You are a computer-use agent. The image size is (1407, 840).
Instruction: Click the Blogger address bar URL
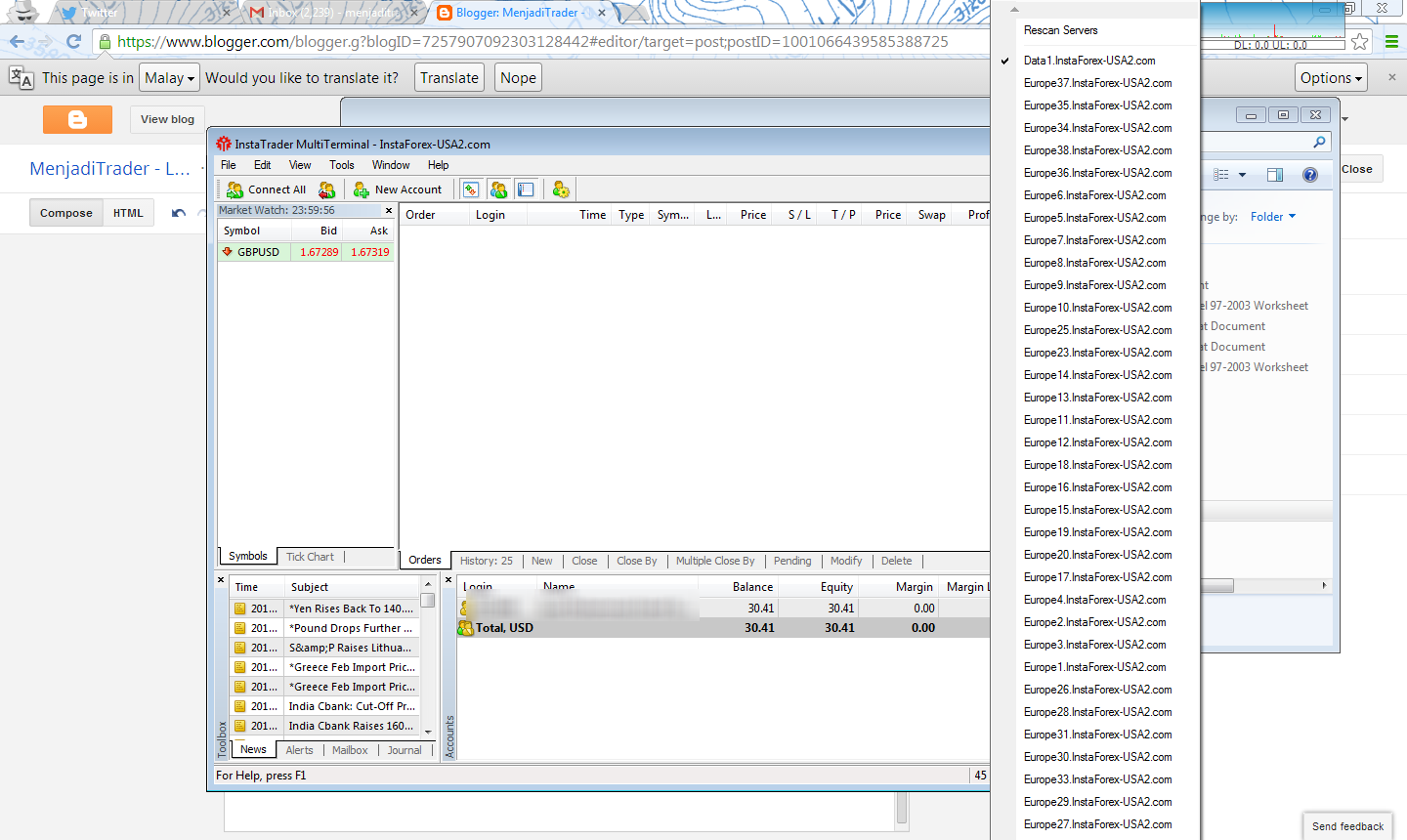[x=533, y=42]
